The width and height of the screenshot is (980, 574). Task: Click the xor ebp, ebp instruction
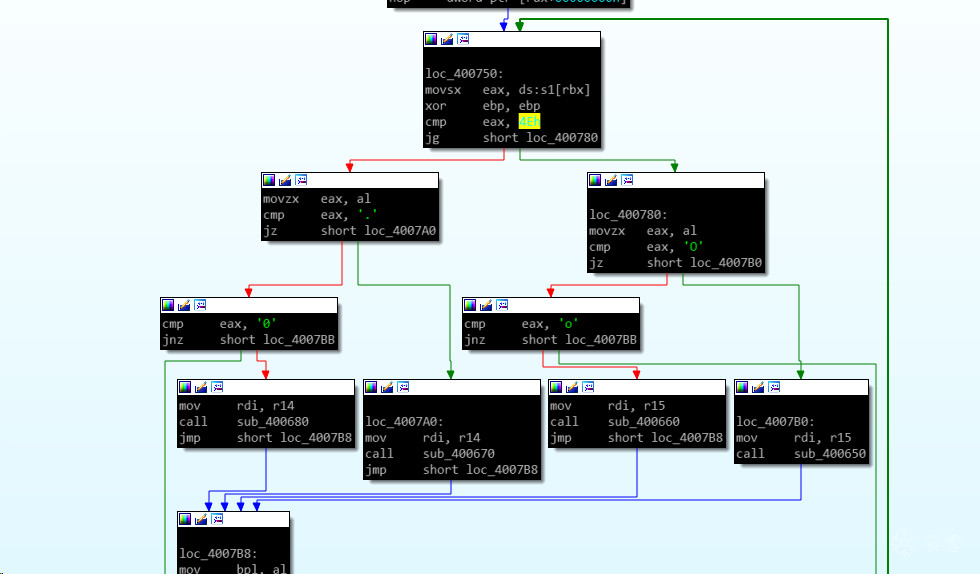point(482,106)
